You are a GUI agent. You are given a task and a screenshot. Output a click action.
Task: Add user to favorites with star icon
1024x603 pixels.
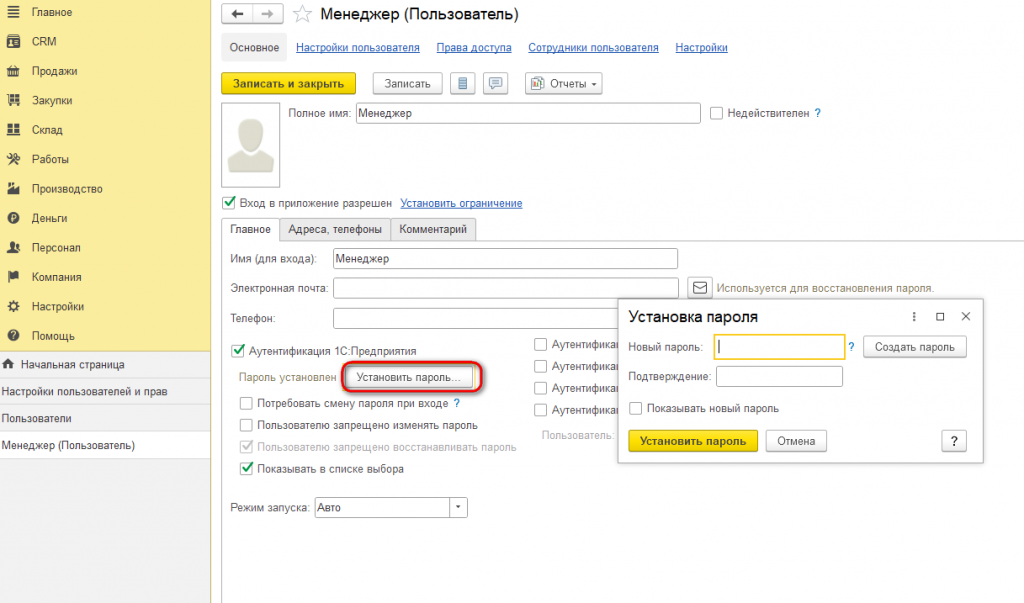click(x=302, y=14)
